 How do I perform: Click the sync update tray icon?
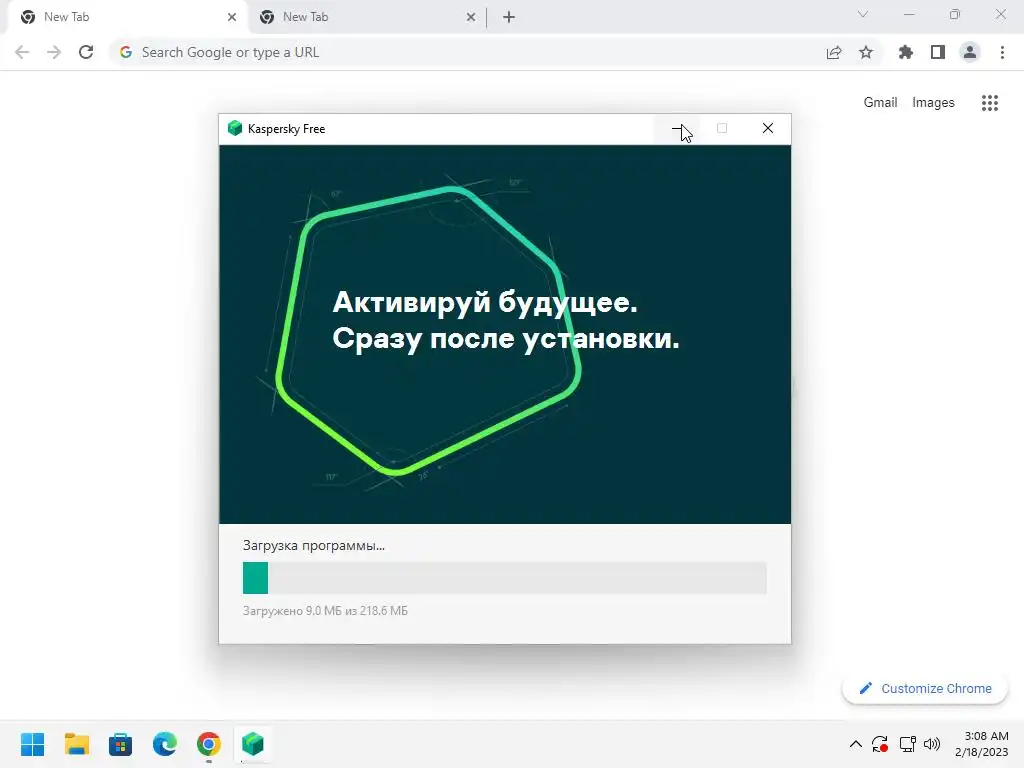pyautogui.click(x=880, y=744)
